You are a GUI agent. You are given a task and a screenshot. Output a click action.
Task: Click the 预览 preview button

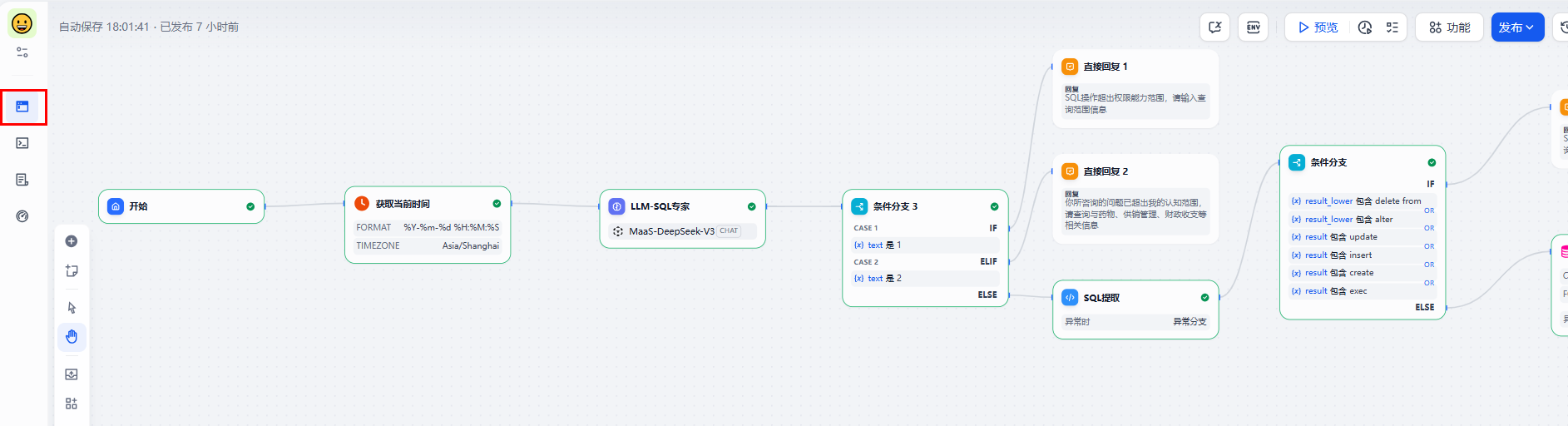coord(1318,27)
